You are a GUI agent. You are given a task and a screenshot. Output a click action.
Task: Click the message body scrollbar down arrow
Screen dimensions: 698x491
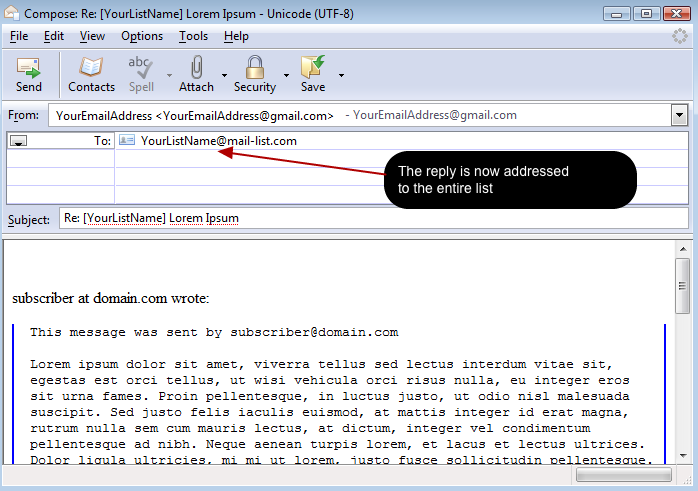click(683, 455)
